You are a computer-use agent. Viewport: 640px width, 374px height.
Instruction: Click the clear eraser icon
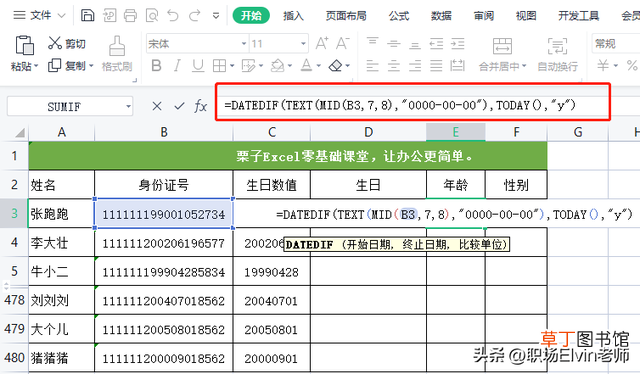(x=336, y=65)
